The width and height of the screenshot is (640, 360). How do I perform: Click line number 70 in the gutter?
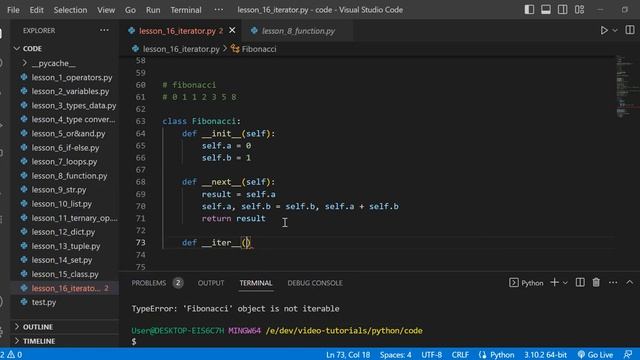[140, 206]
